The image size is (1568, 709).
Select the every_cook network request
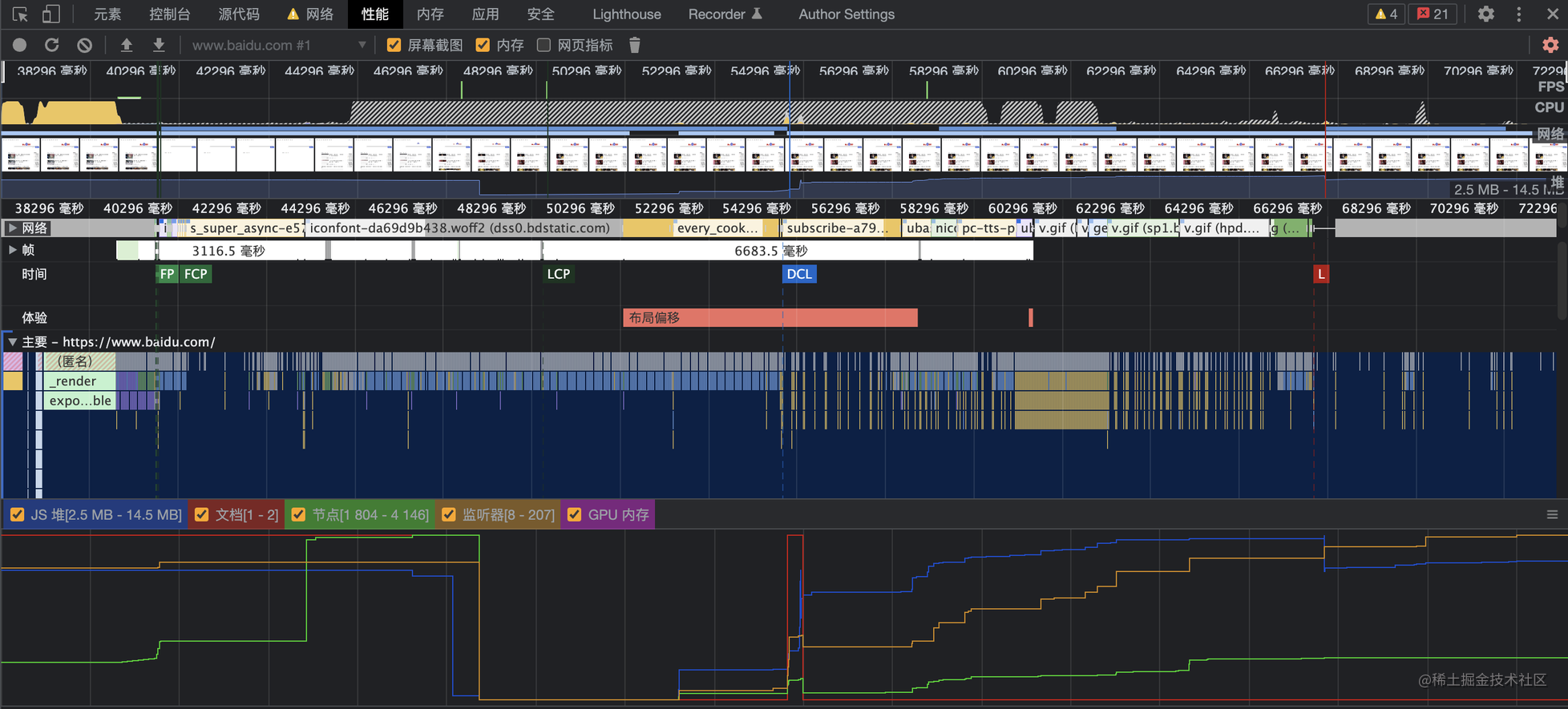pos(718,228)
